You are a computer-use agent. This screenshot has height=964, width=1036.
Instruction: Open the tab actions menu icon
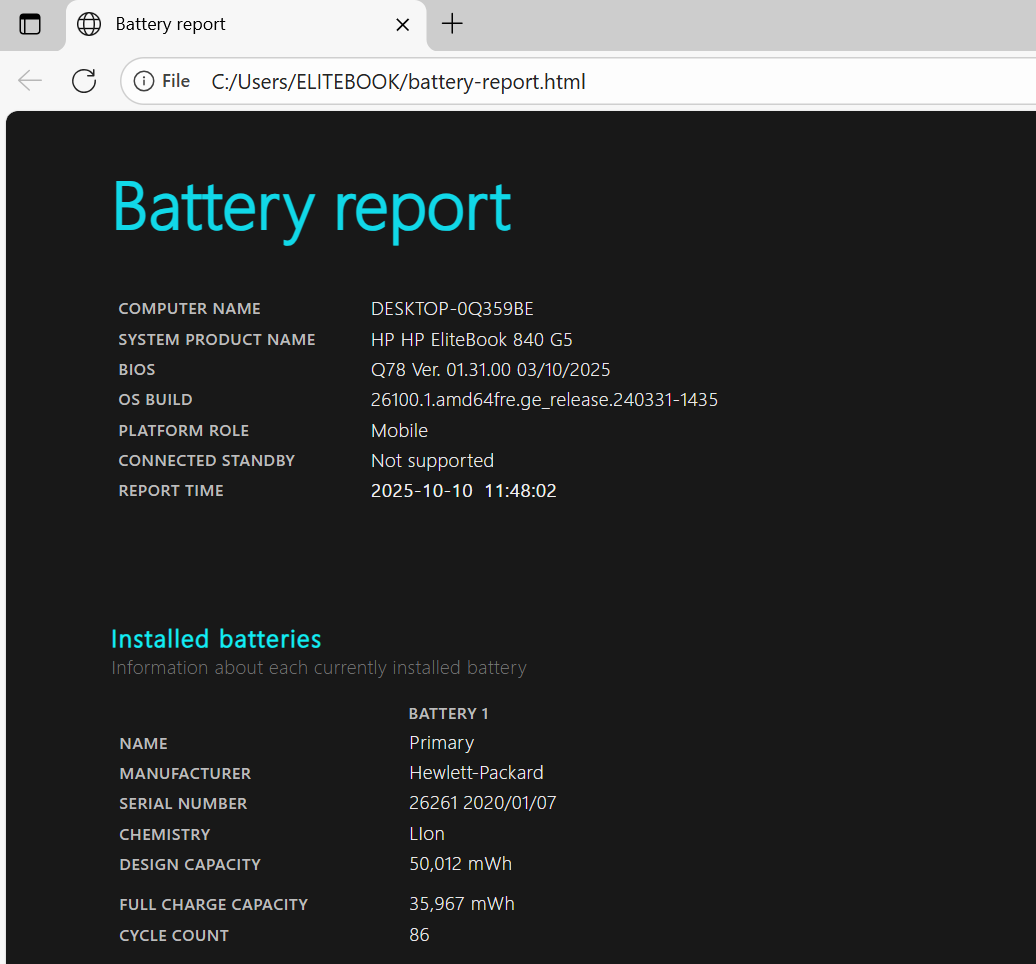click(x=30, y=24)
